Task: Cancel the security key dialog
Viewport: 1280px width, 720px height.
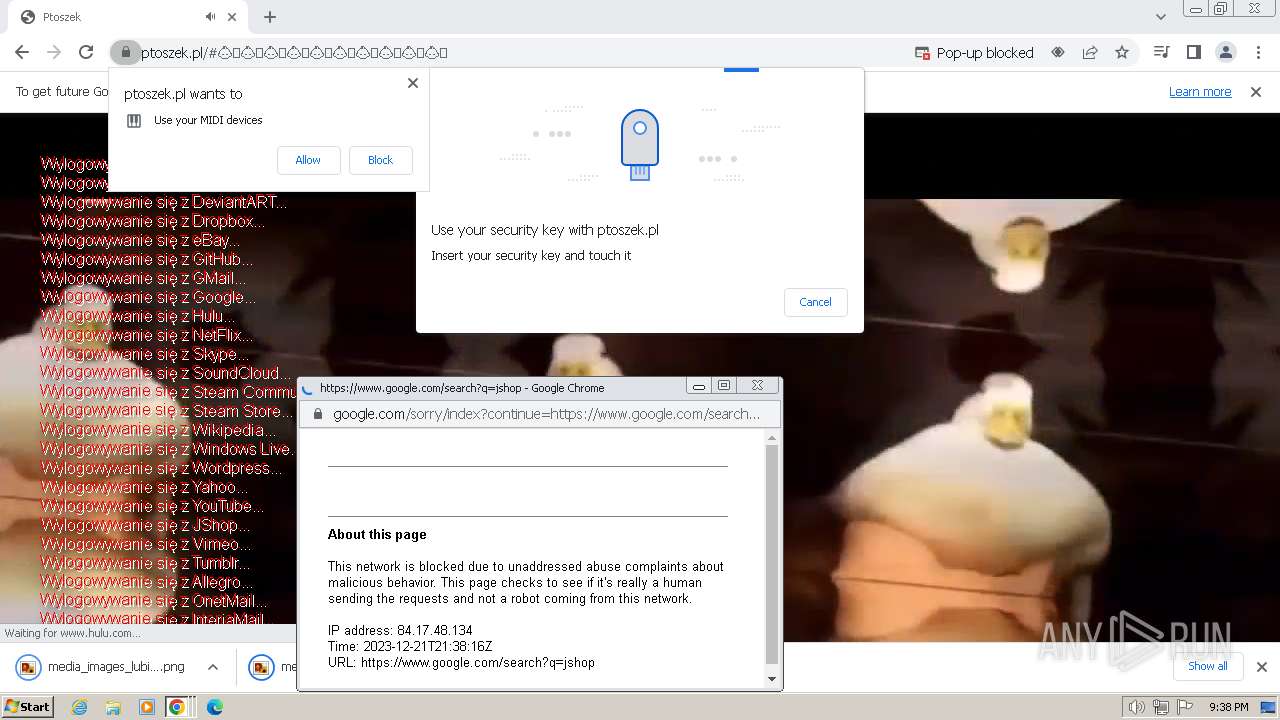Action: (815, 302)
